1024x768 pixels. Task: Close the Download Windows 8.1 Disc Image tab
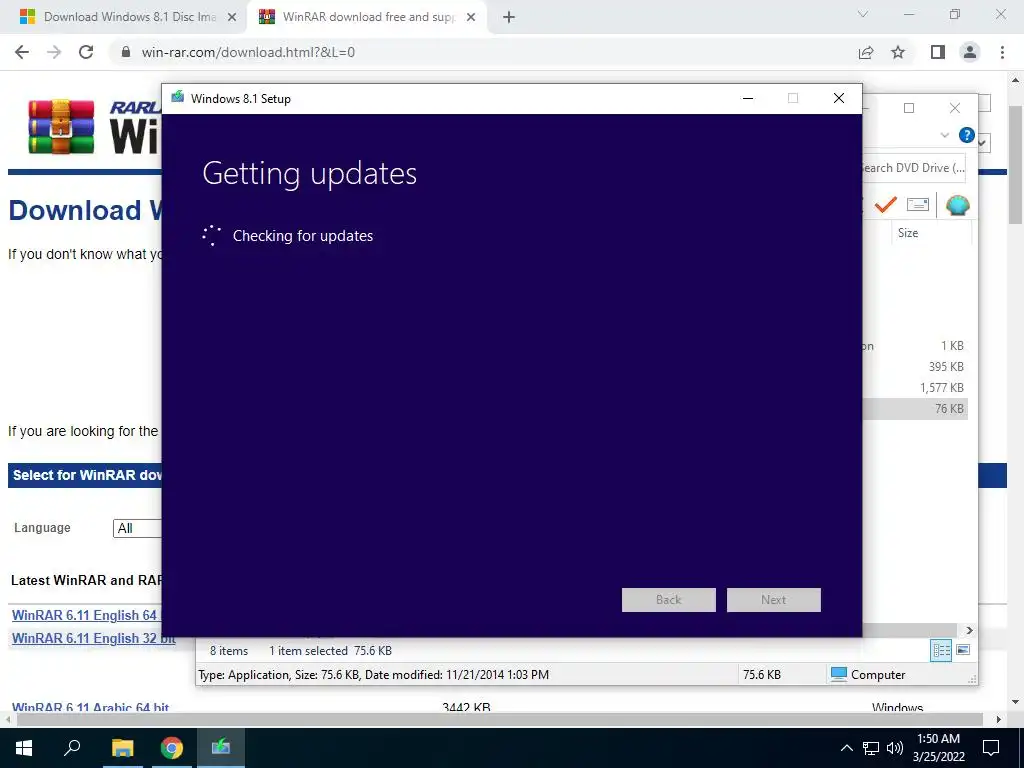(x=231, y=17)
